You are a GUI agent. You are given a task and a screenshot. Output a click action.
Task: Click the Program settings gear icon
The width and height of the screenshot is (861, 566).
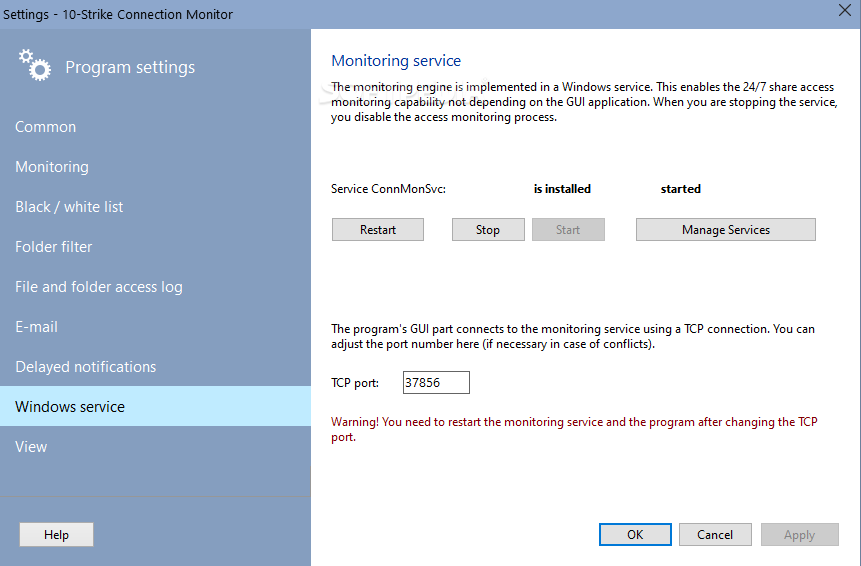coord(35,65)
